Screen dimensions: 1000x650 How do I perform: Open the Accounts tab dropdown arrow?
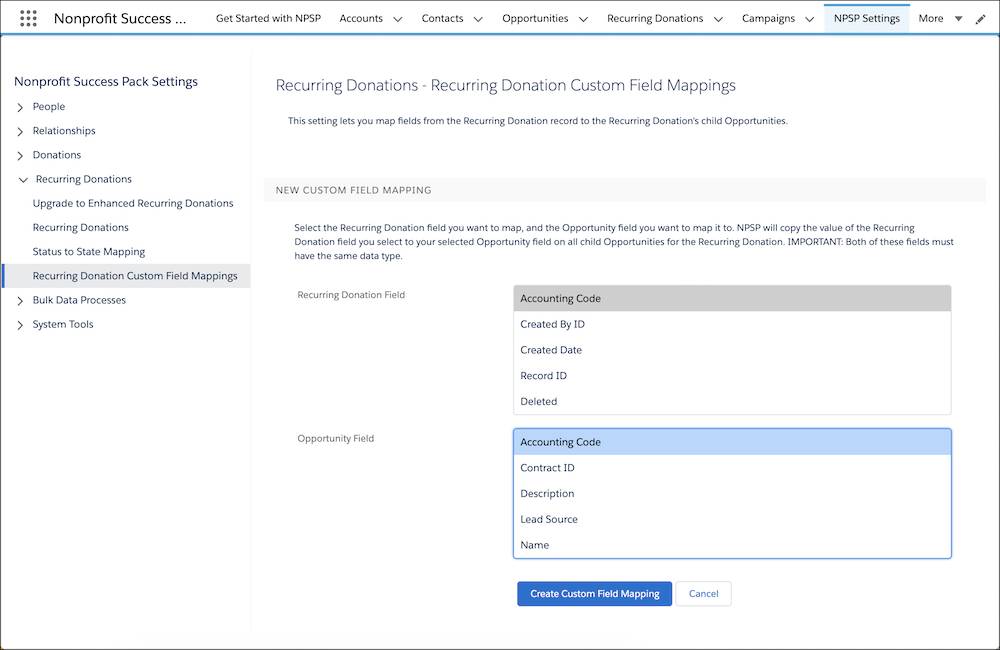398,18
